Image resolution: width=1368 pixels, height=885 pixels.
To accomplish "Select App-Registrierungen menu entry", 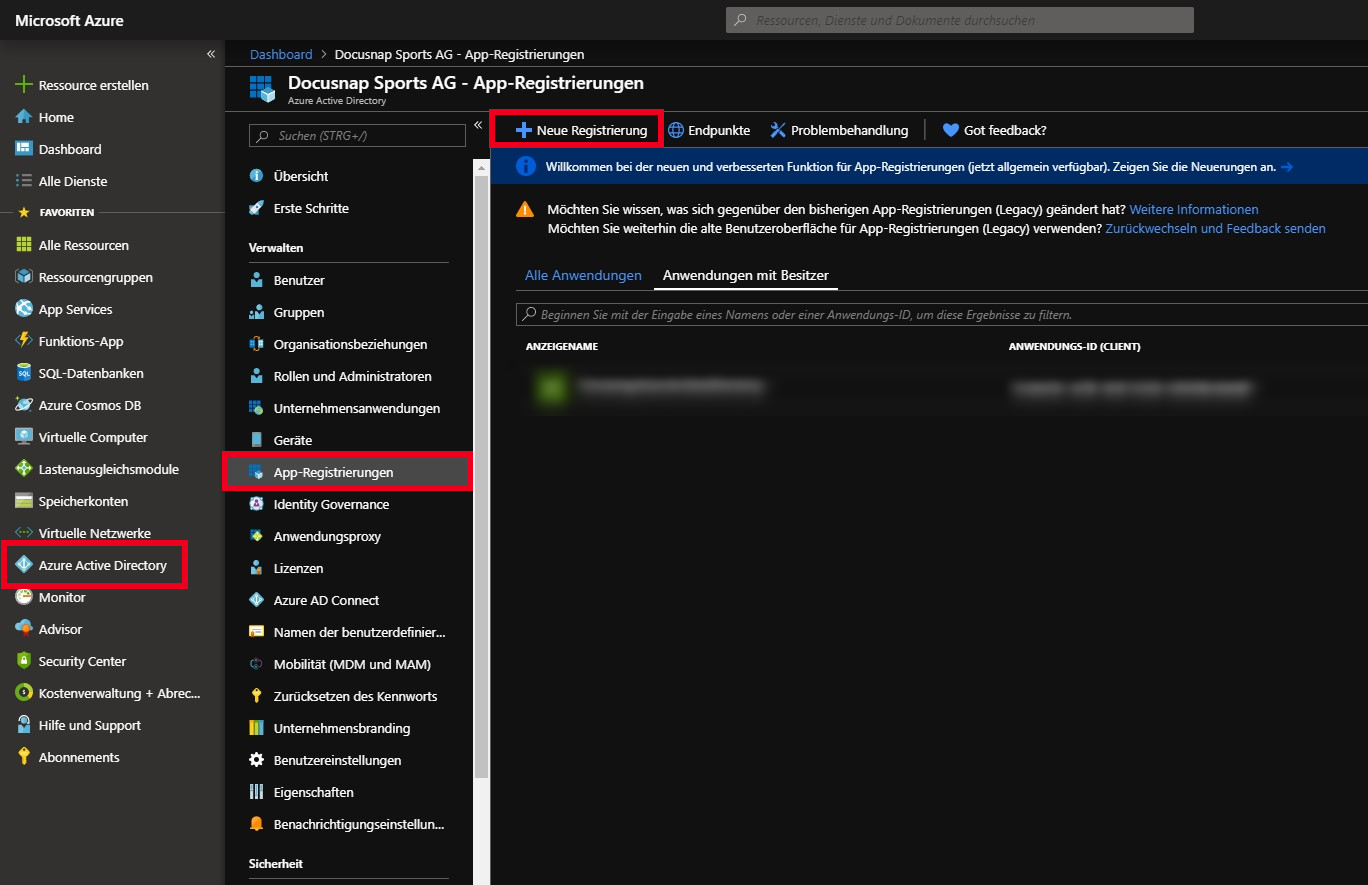I will pyautogui.click(x=348, y=472).
